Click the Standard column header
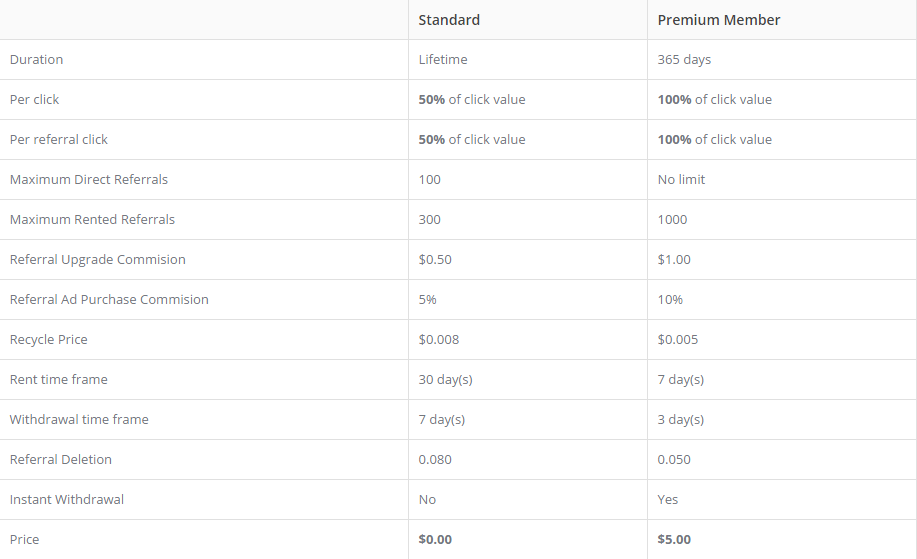This screenshot has width=917, height=559. 449,20
